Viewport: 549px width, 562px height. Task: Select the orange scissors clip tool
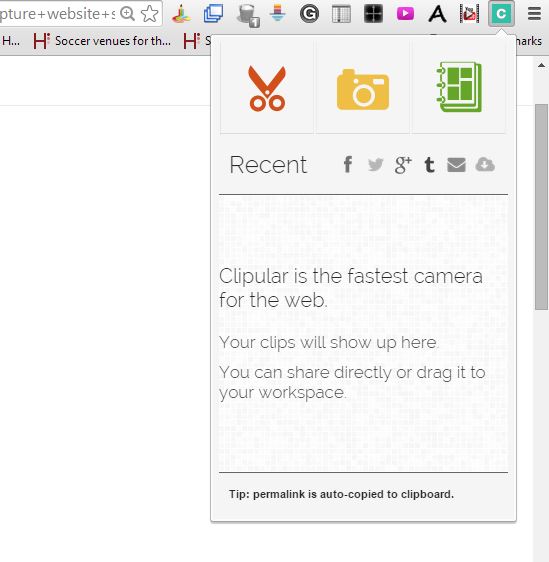pyautogui.click(x=267, y=89)
